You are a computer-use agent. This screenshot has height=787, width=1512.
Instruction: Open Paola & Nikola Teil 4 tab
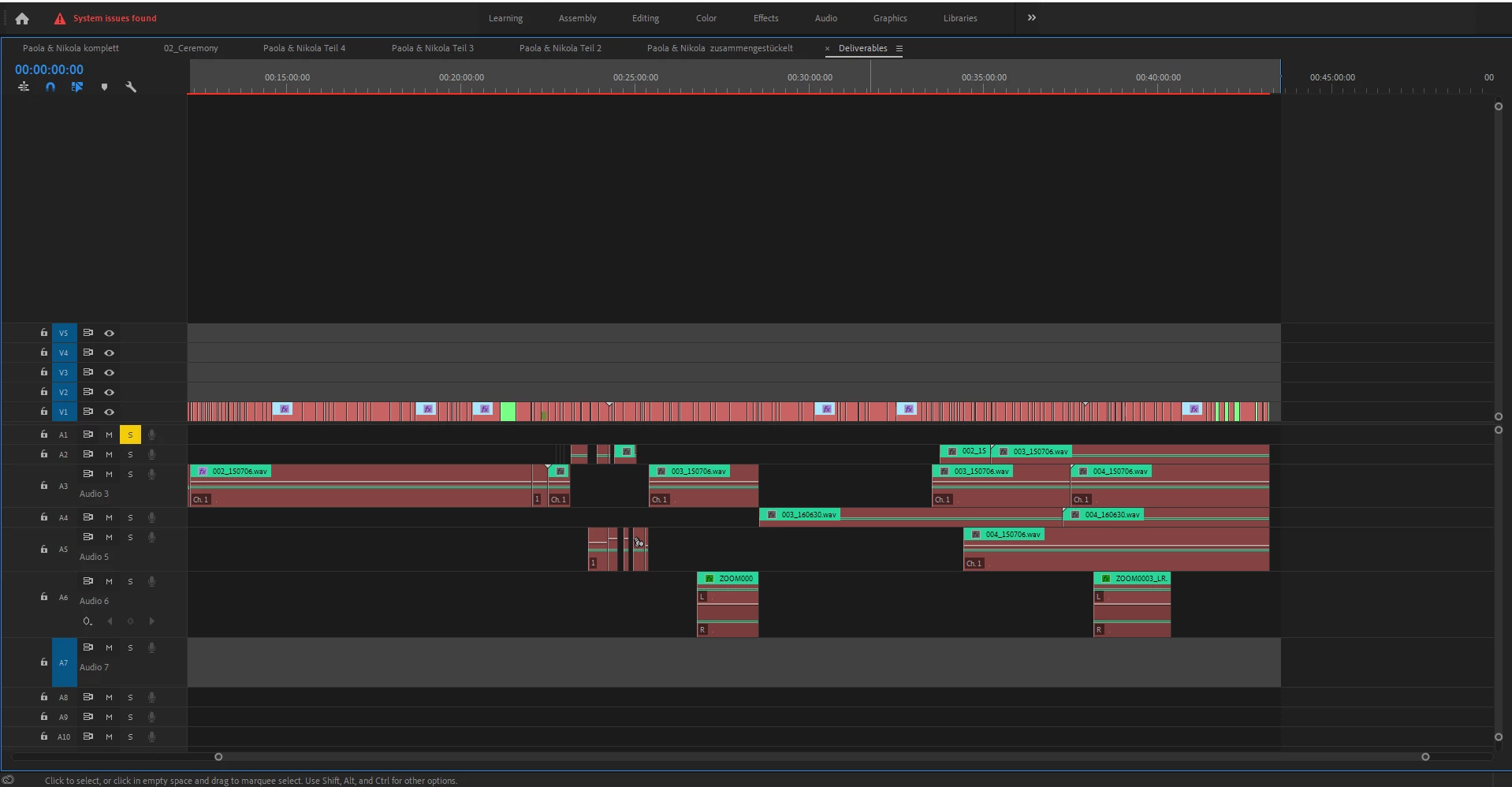(x=304, y=48)
